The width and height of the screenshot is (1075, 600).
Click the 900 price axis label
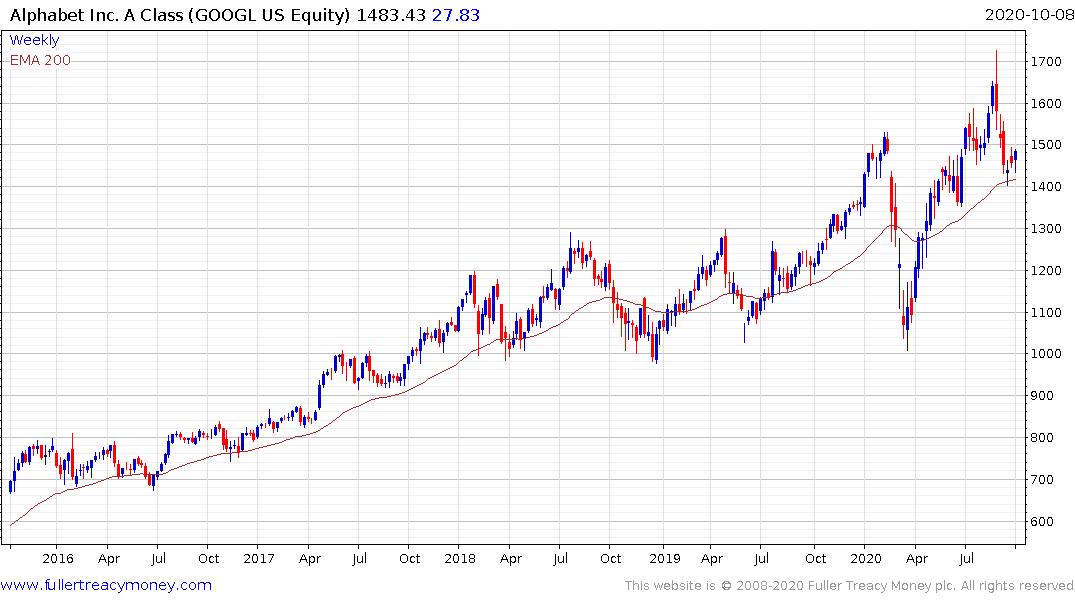pyautogui.click(x=1042, y=396)
